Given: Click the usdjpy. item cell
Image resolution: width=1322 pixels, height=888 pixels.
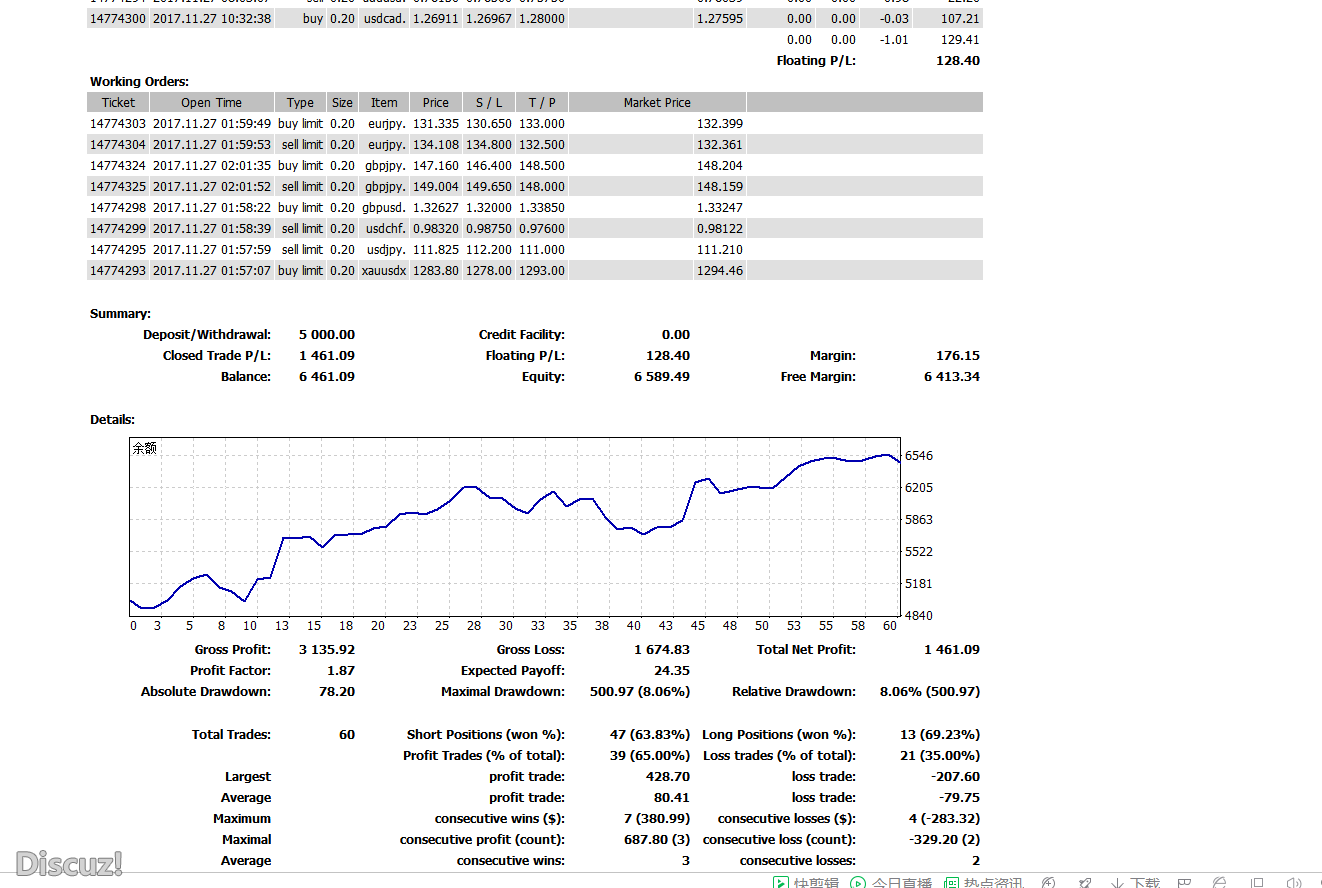Looking at the screenshot, I should click(386, 249).
